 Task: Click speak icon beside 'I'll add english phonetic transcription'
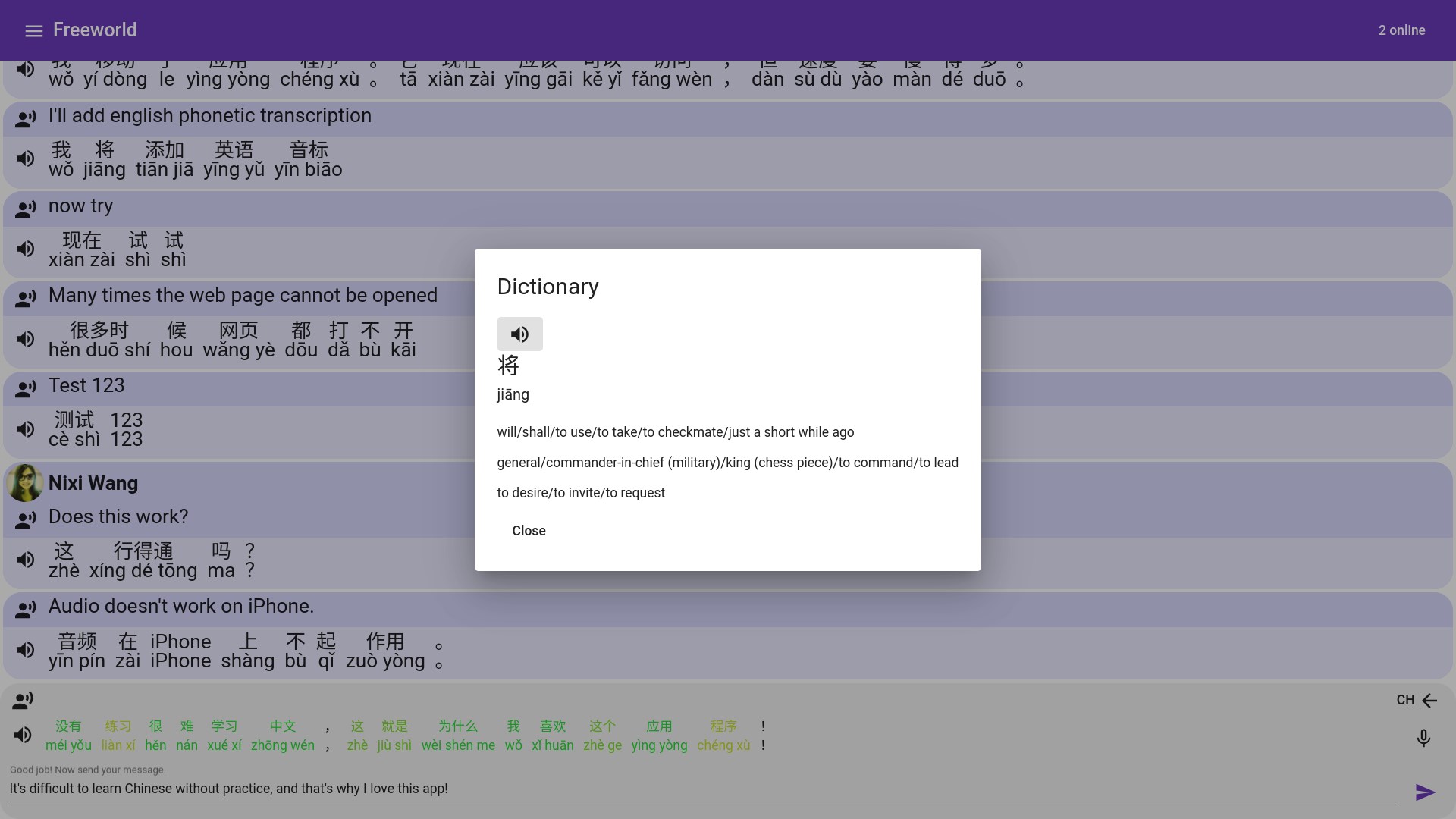tap(26, 119)
